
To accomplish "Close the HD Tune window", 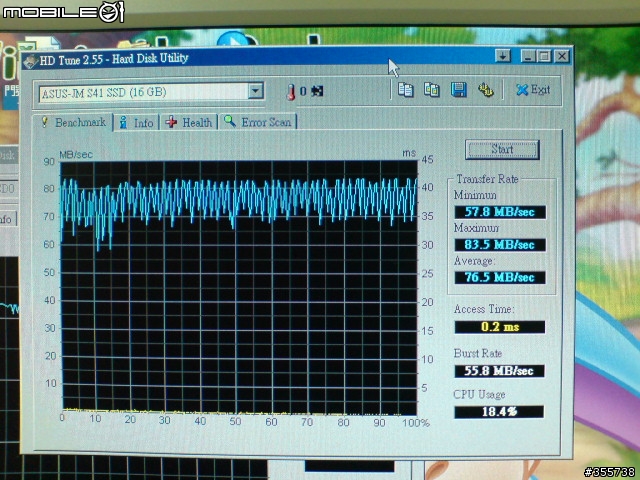I will pos(562,56).
